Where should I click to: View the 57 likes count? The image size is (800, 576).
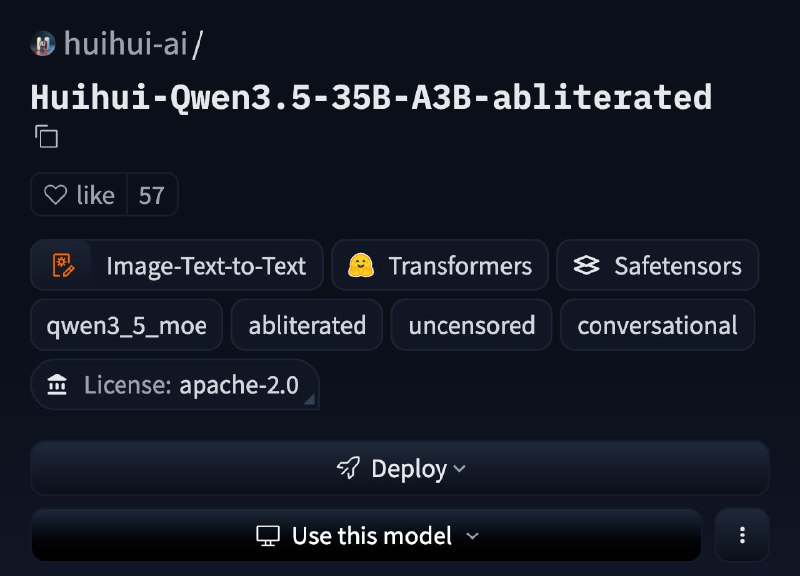point(151,195)
